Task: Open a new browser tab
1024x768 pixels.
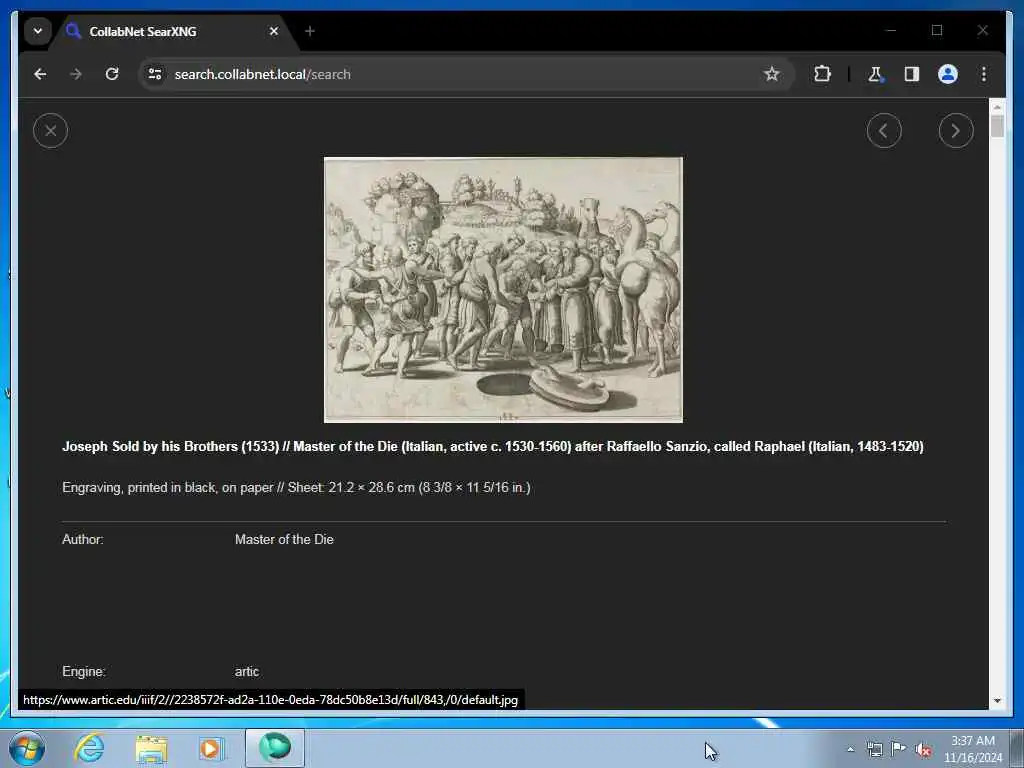Action: tap(310, 31)
